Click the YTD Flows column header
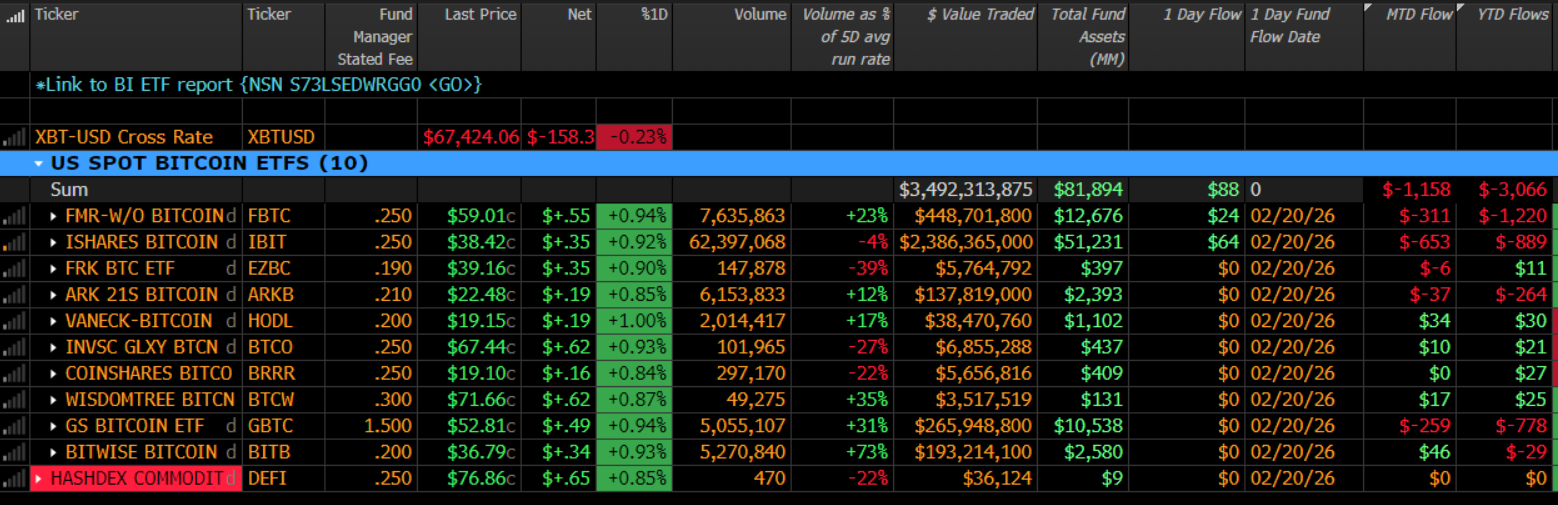The width and height of the screenshot is (1558, 505). (x=1513, y=15)
